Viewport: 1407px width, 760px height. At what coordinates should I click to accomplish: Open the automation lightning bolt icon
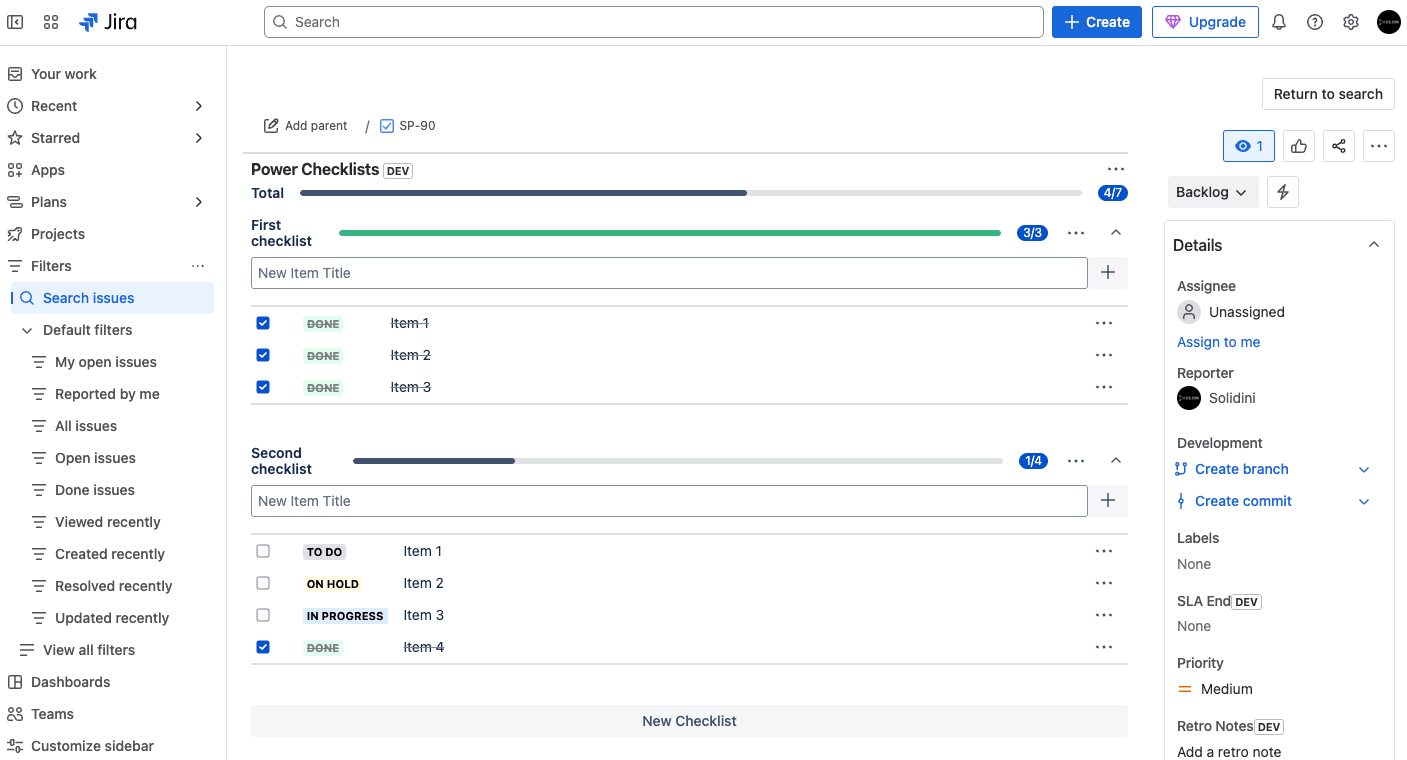(1283, 192)
